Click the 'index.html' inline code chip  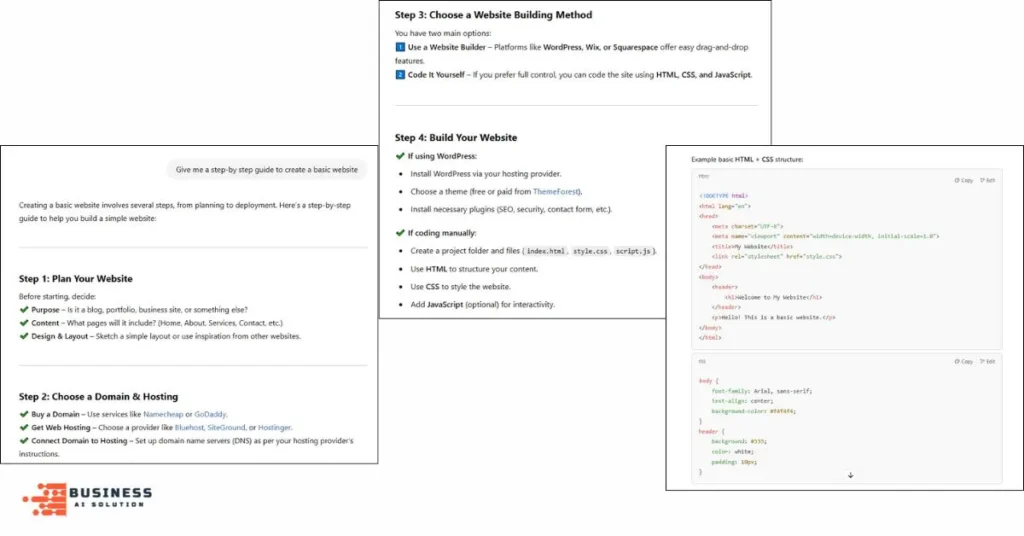[x=546, y=251]
